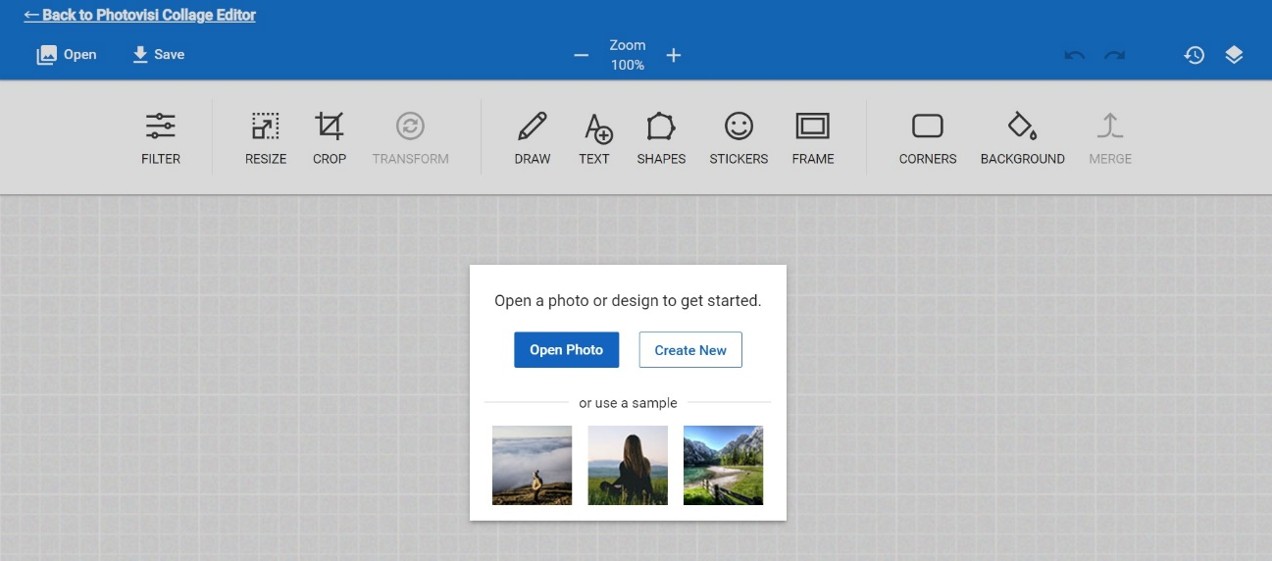Open the Stickers smiley tool
Screen dimensions: 1272x561
[739, 138]
